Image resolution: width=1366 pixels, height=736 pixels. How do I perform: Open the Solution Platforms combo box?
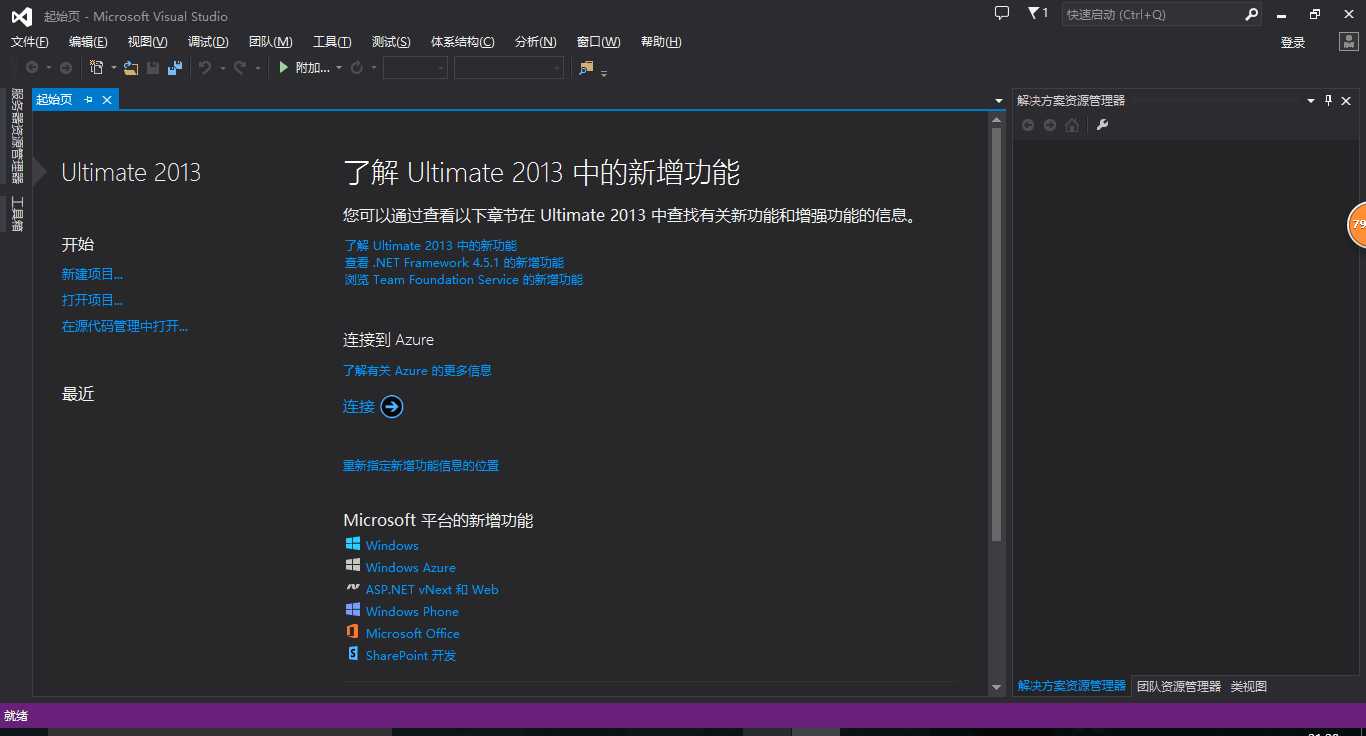(509, 67)
